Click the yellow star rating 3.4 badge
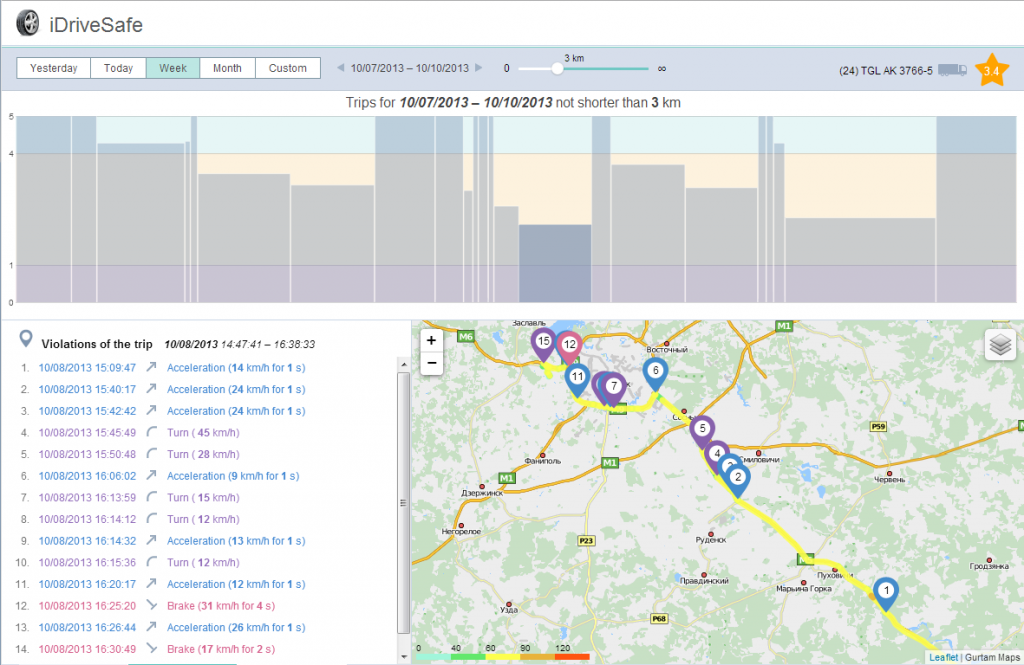1024x665 pixels. (991, 70)
